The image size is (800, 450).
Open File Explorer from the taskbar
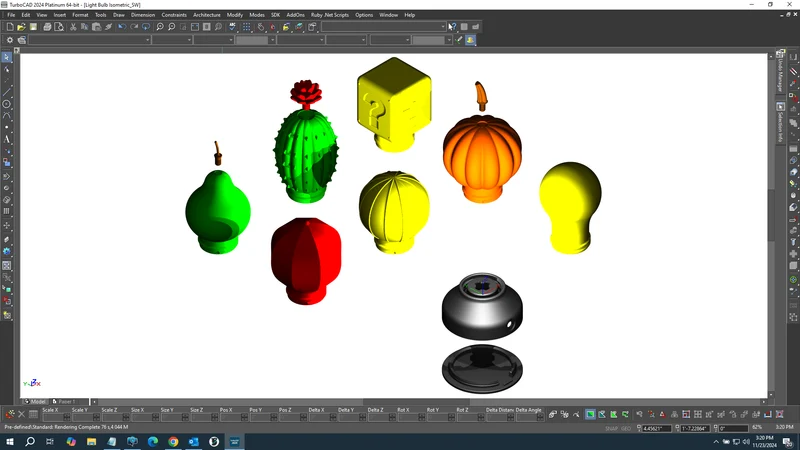click(91, 441)
